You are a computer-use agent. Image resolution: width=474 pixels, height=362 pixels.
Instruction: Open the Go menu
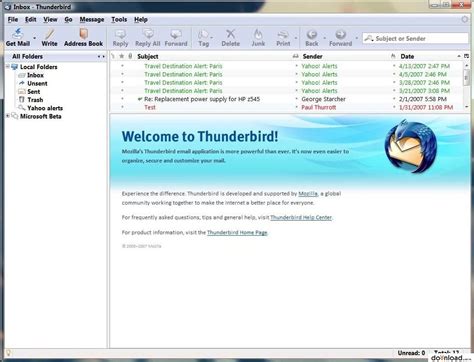click(68, 20)
